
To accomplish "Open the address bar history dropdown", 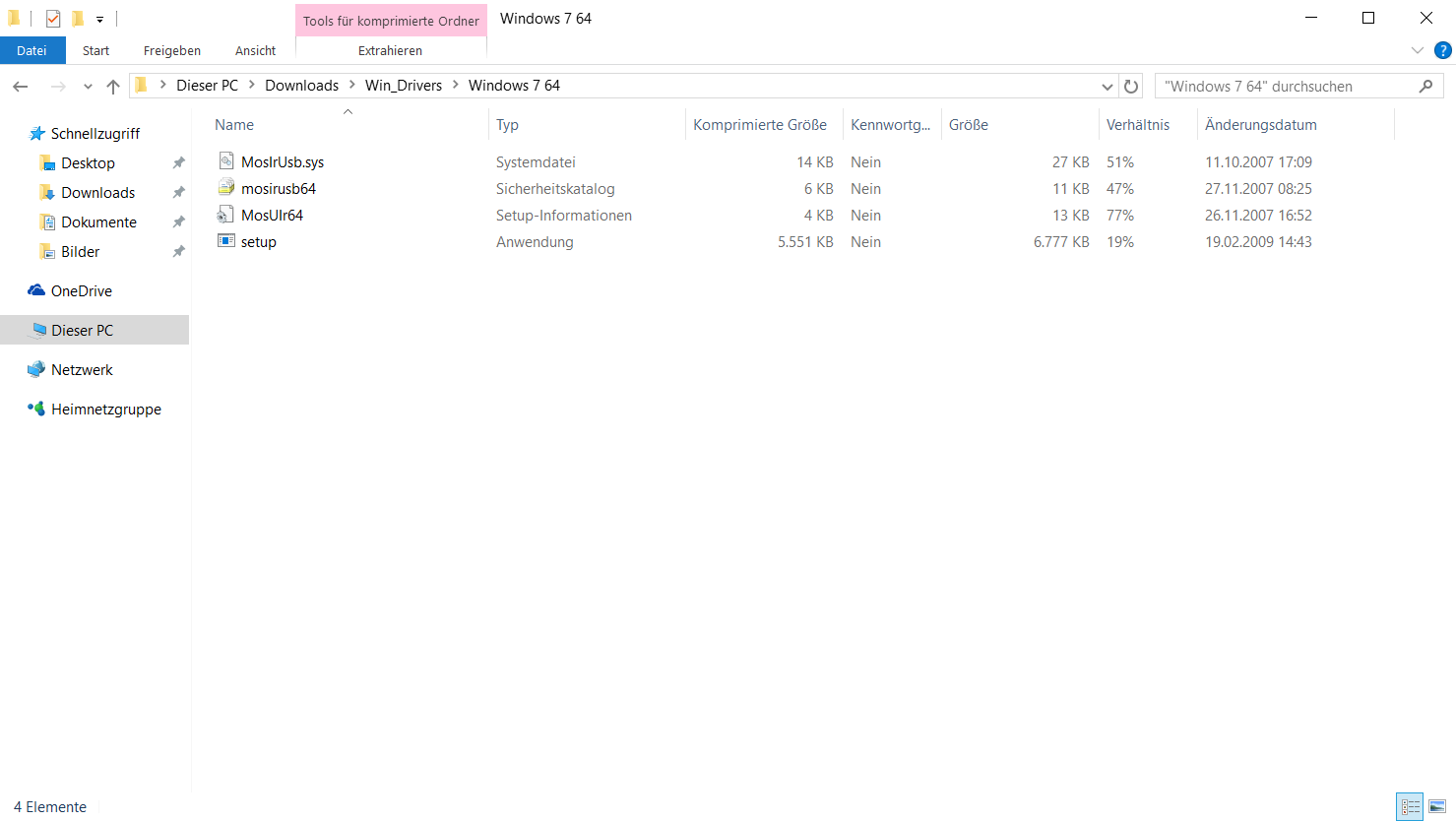I will 1108,87.
